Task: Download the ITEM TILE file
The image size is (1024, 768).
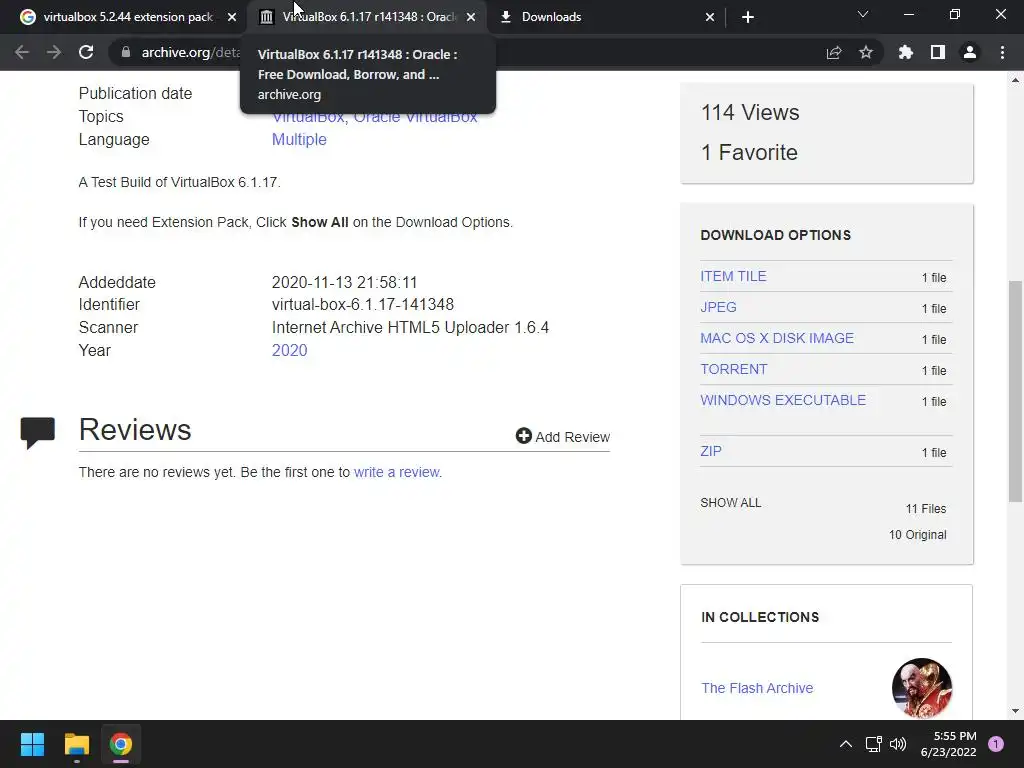Action: tap(733, 276)
